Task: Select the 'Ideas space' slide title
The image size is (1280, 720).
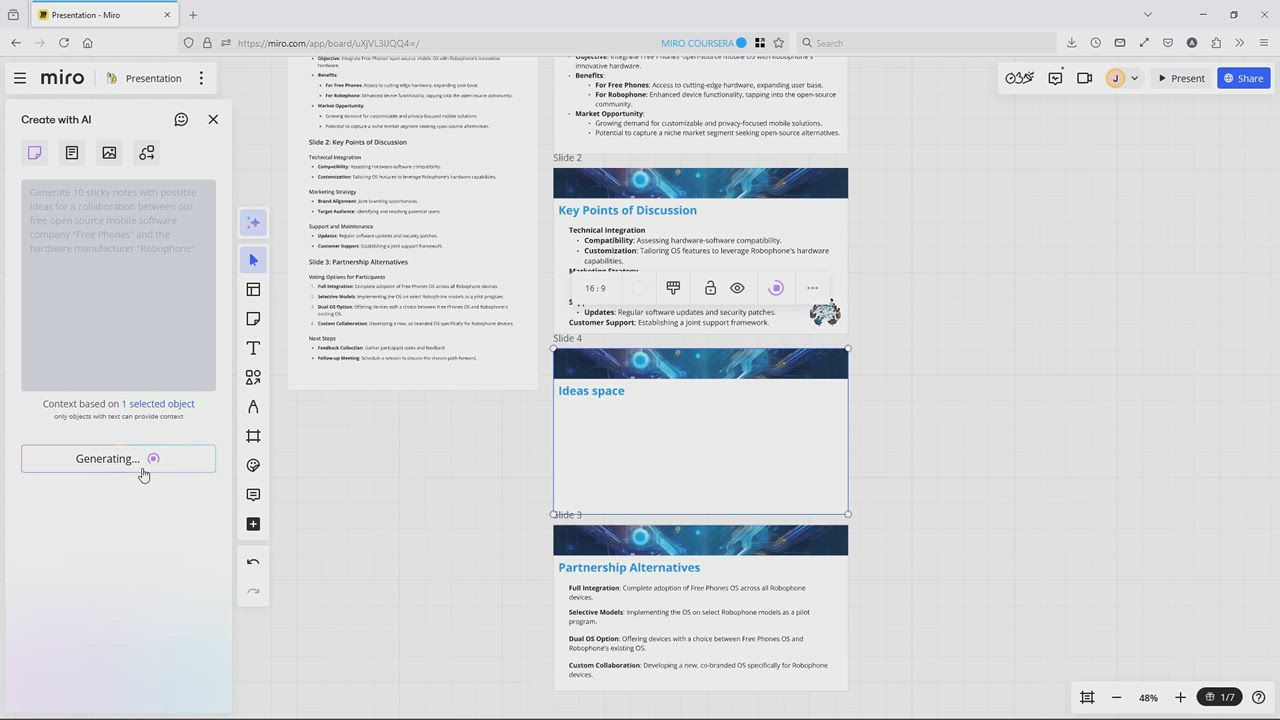Action: (591, 391)
